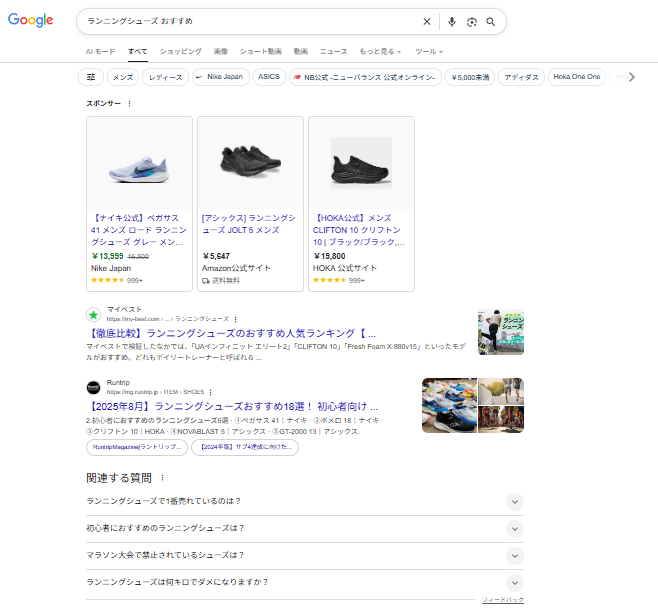Screen dimensions: 658x616
Task: Expand 初心者におすすめのランニングシューズは question
Action: (x=514, y=528)
